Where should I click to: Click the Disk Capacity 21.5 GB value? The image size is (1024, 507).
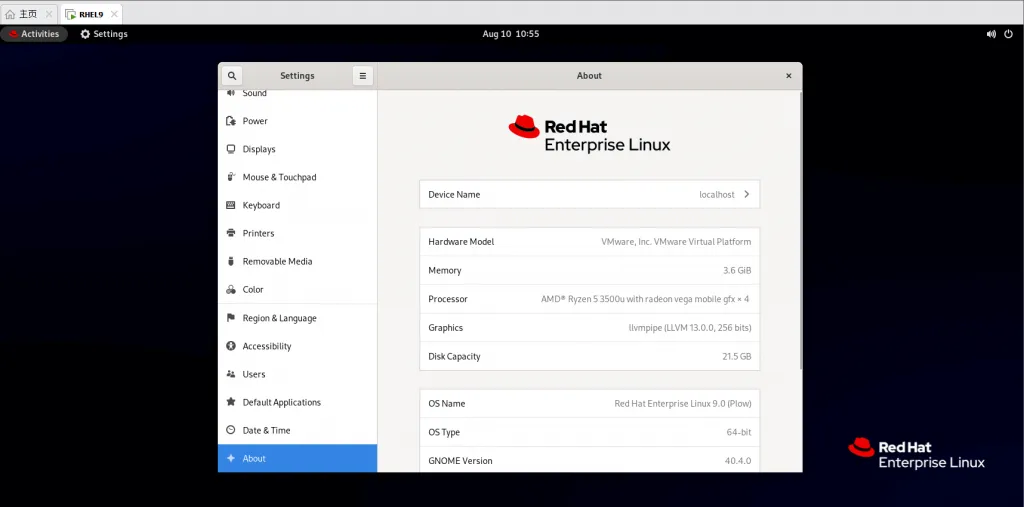(736, 357)
